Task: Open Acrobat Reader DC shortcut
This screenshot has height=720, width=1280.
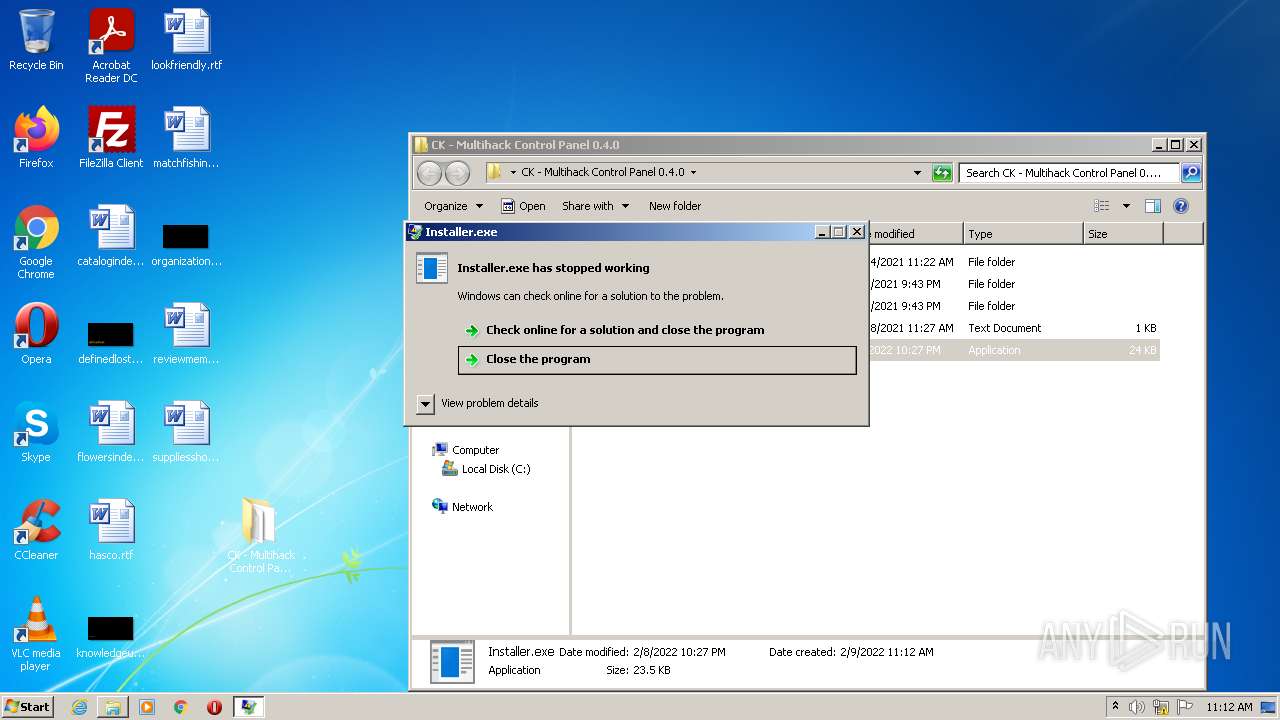Action: (111, 46)
